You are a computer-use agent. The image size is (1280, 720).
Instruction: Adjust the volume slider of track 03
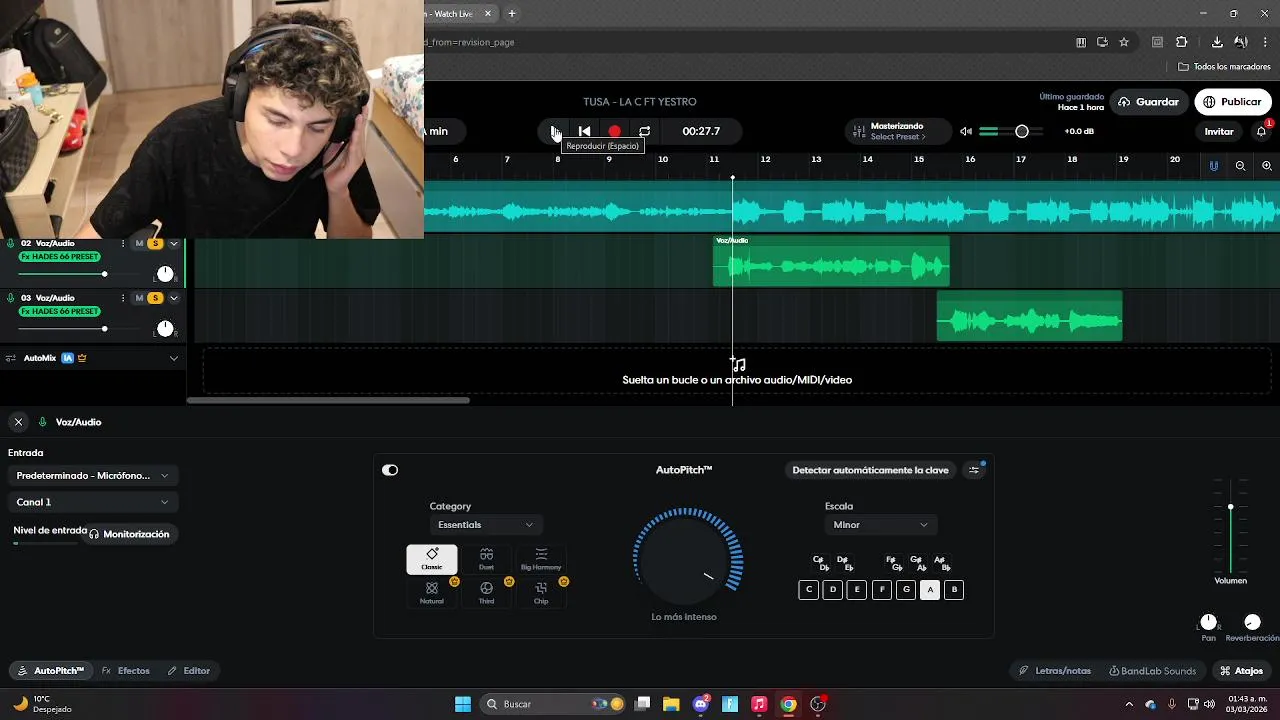point(104,329)
